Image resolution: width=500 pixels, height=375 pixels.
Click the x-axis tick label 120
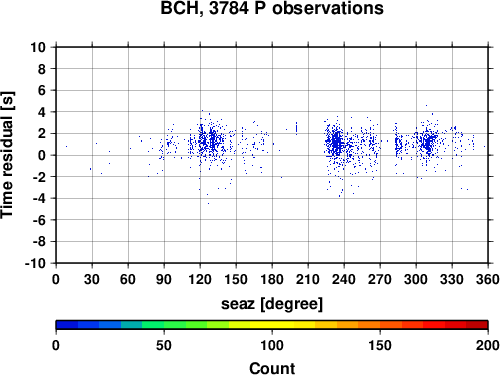[x=200, y=279]
